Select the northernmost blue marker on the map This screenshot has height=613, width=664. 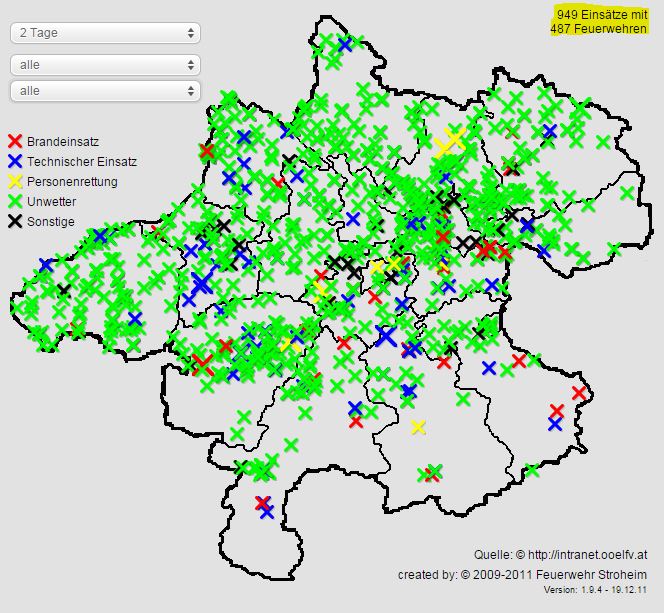[x=345, y=44]
